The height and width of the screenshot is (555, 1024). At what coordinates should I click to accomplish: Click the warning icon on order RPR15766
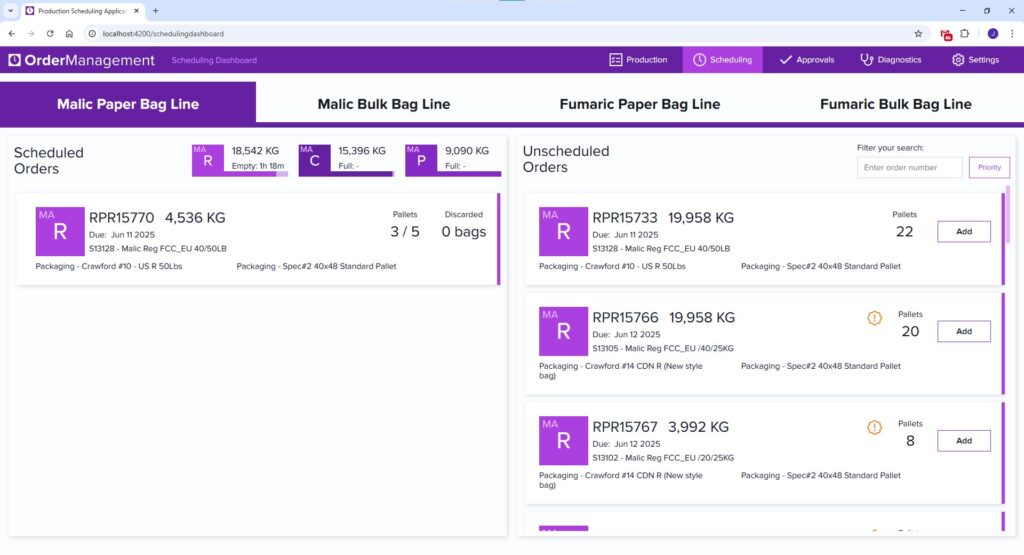coord(874,318)
